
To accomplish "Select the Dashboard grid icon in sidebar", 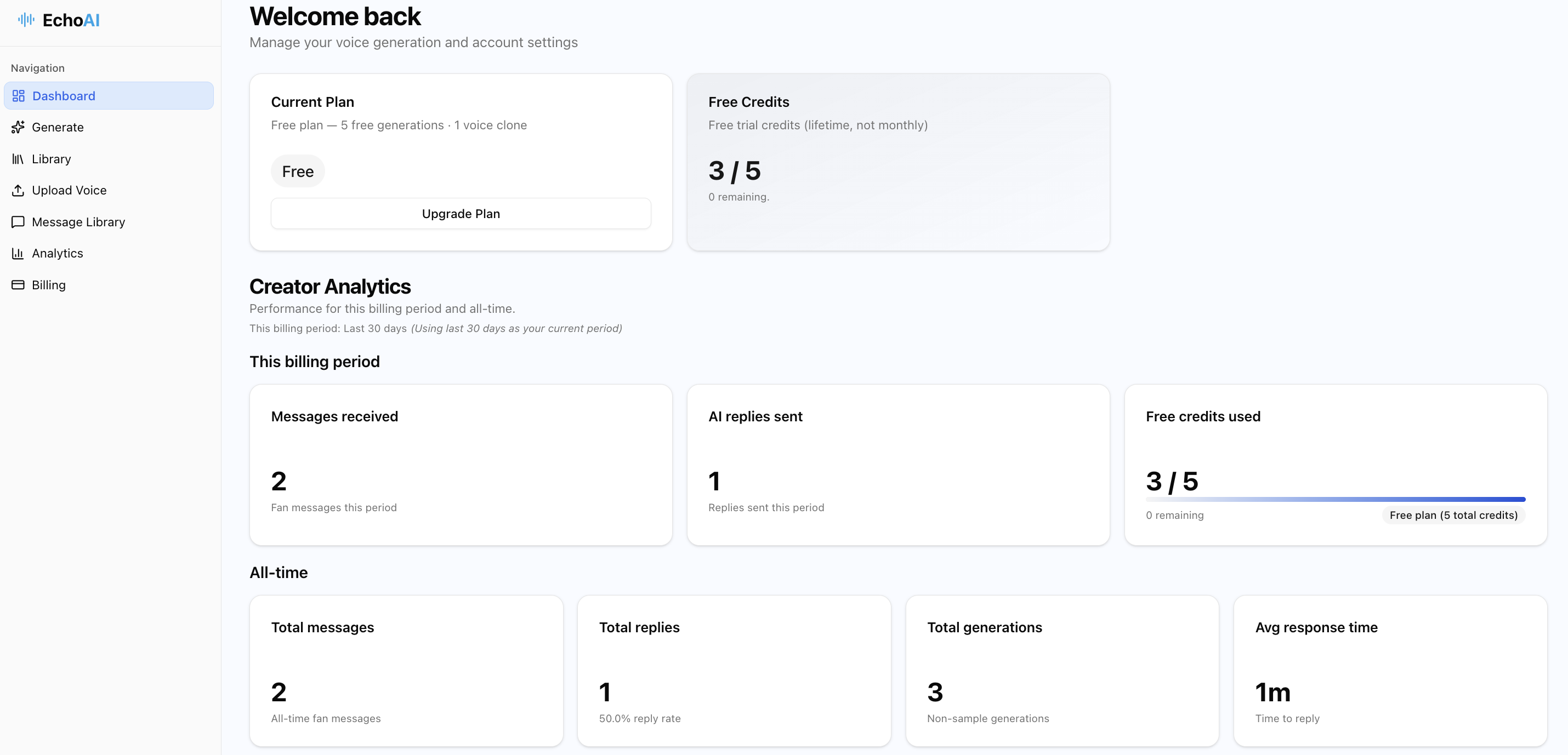I will pyautogui.click(x=18, y=95).
